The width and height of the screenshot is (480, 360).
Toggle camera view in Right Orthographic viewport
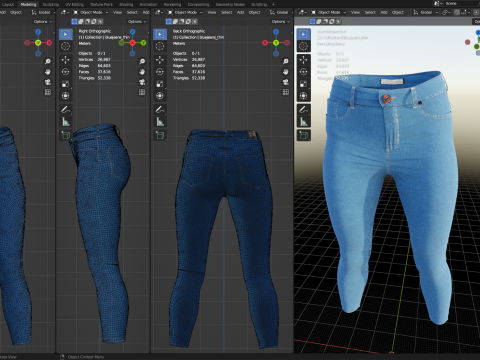point(142,82)
